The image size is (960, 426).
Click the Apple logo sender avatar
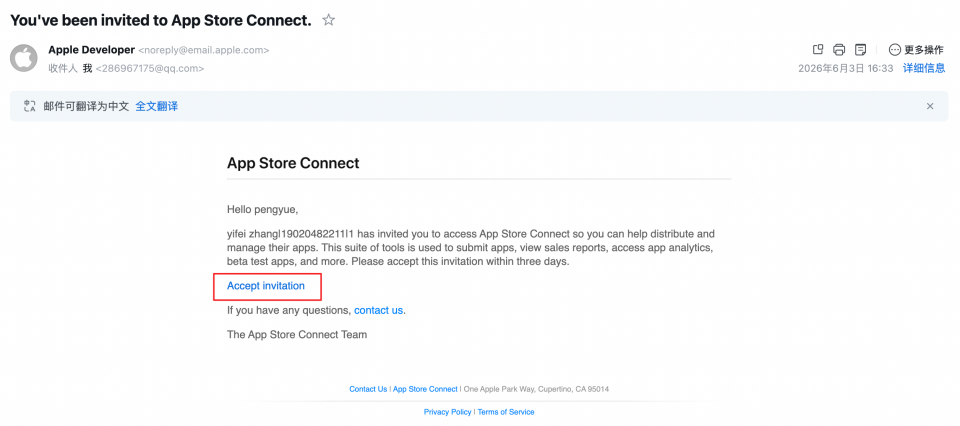click(24, 58)
